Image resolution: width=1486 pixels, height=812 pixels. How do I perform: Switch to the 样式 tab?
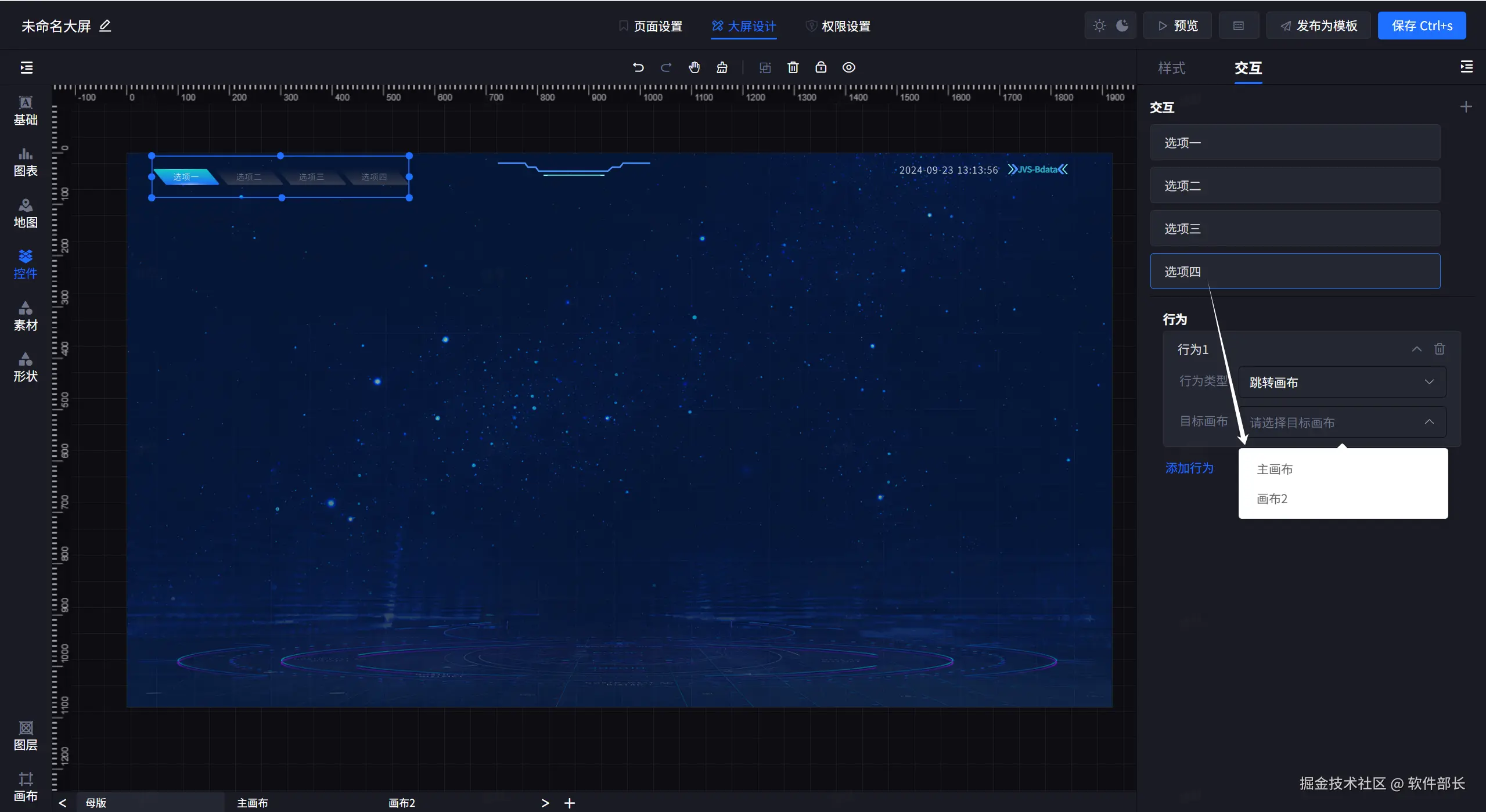(1171, 68)
